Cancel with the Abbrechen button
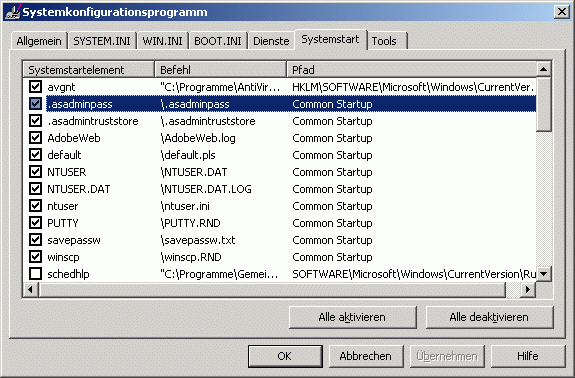 click(x=366, y=356)
